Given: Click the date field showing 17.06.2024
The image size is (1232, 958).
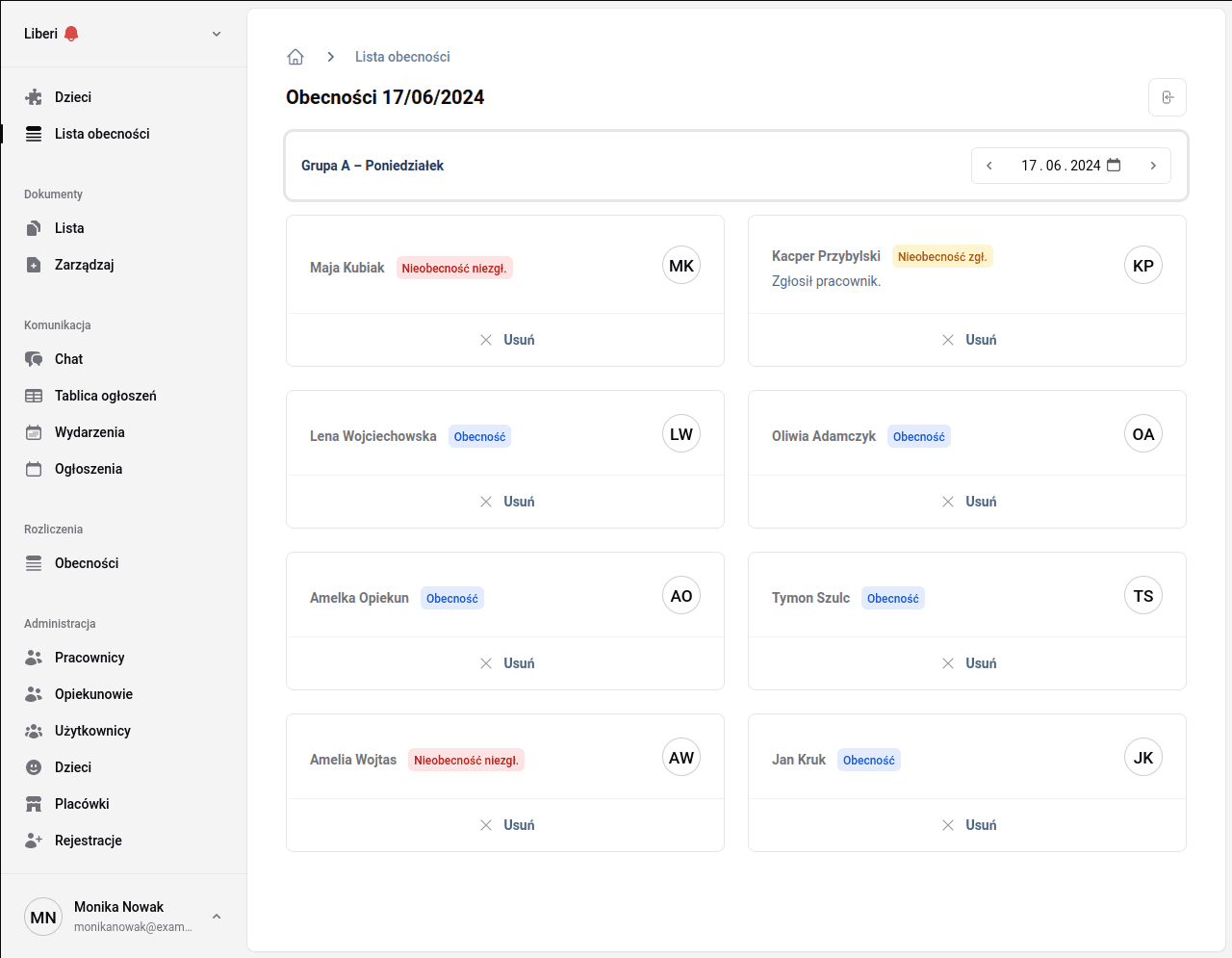Looking at the screenshot, I should pos(1060,166).
